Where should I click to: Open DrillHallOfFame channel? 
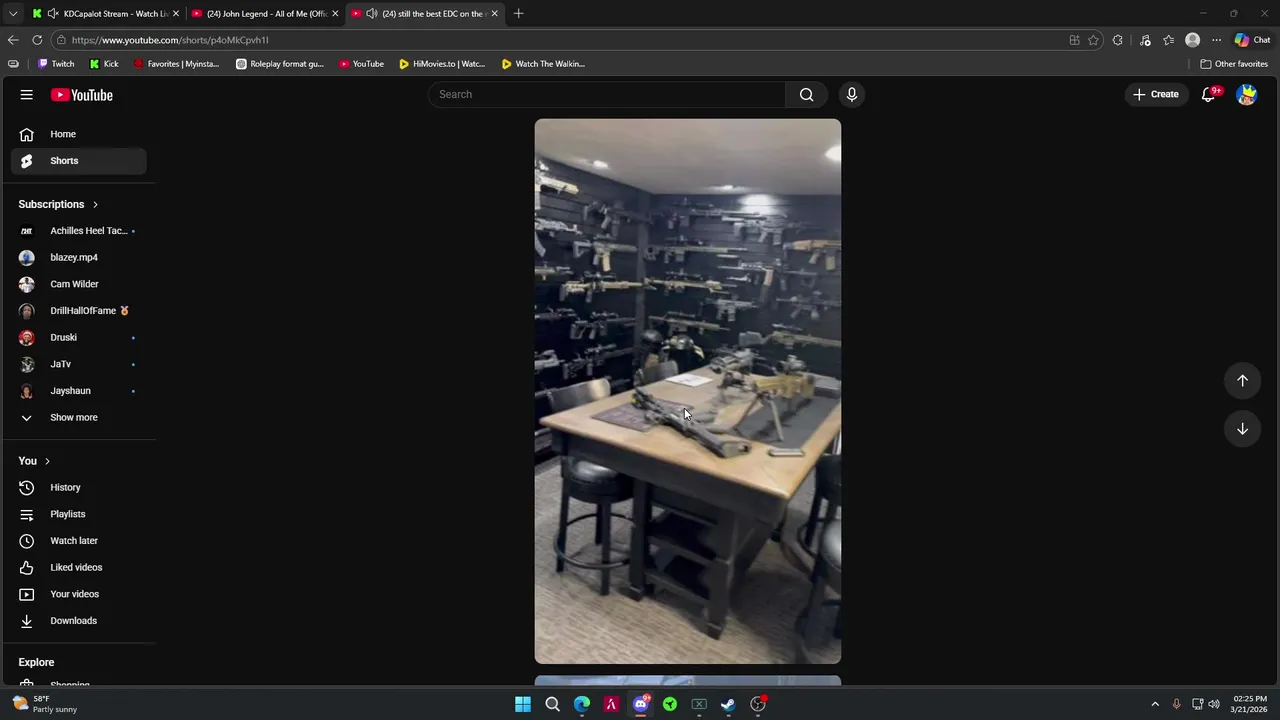[79, 311]
